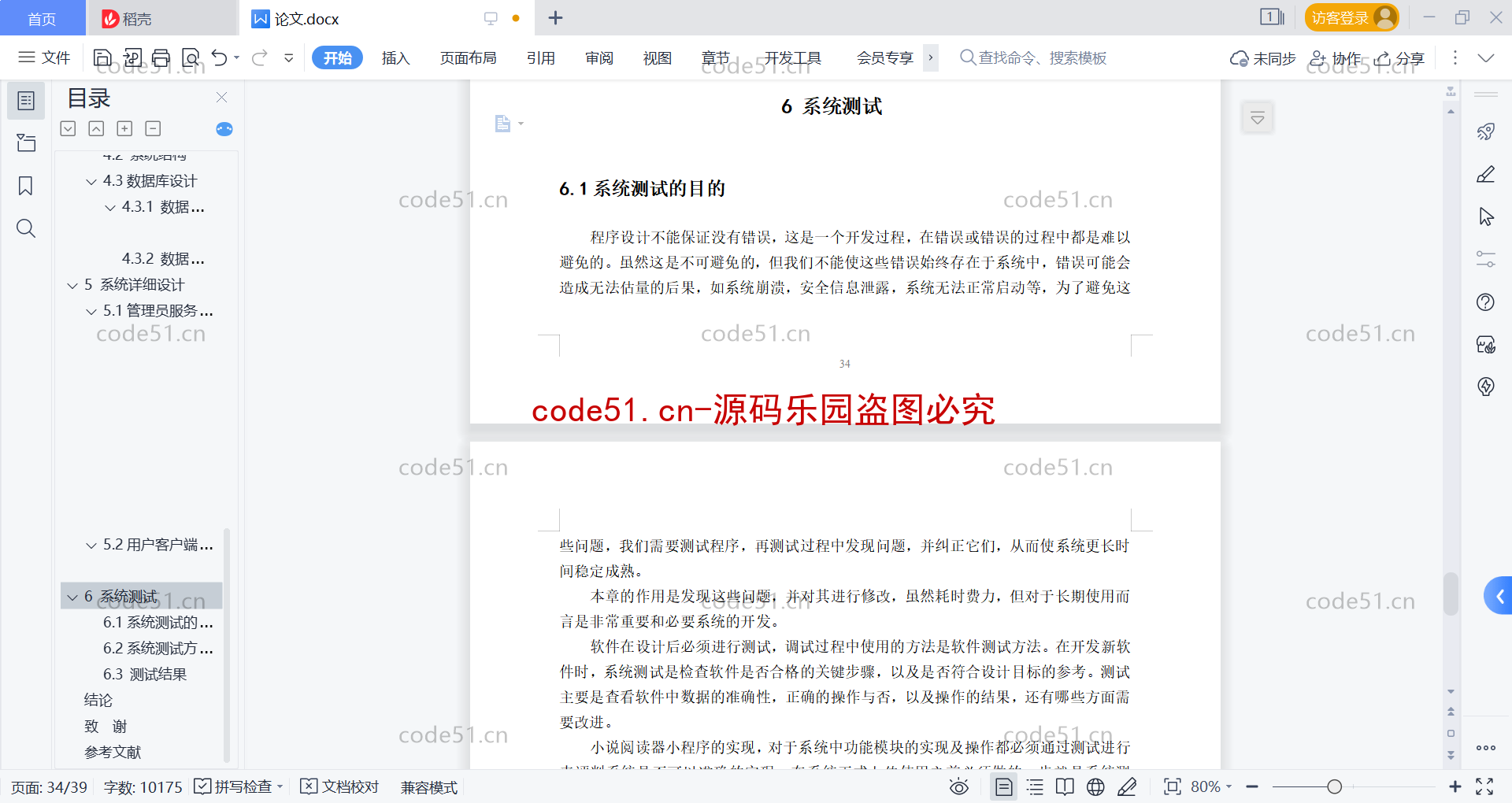
Task: Click the 未同步 sync button
Action: point(1263,58)
